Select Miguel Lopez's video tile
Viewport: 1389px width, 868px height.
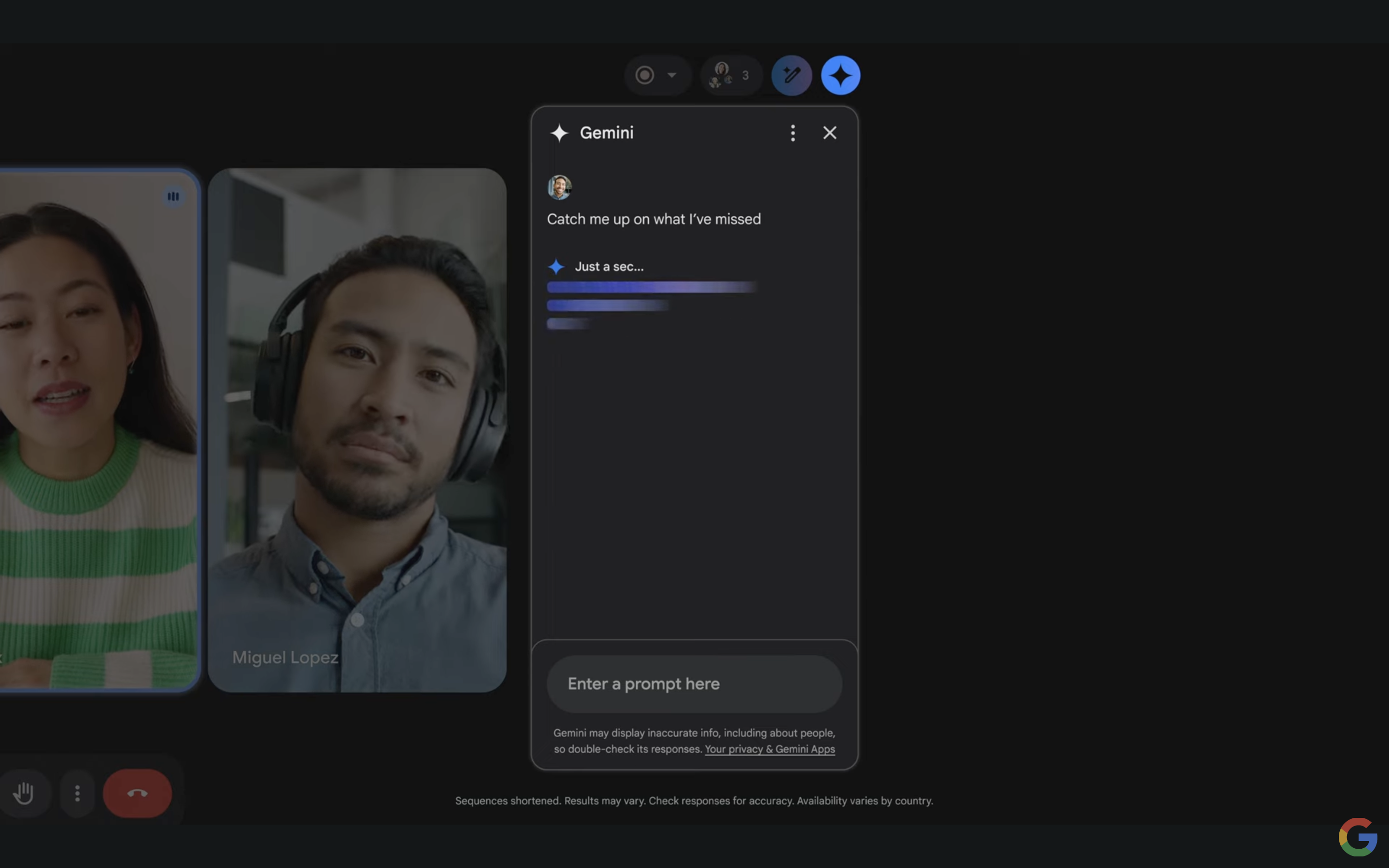[357, 430]
